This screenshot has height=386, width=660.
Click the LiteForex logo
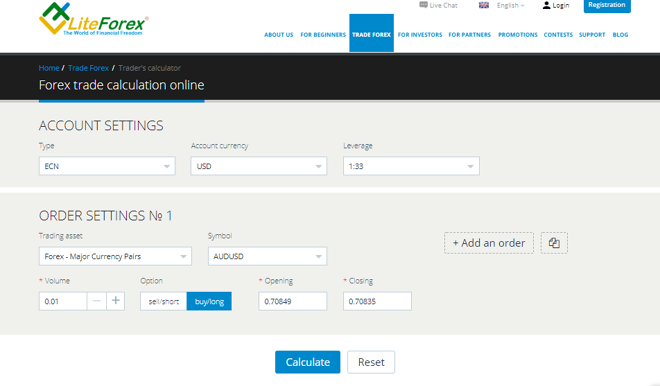93,19
